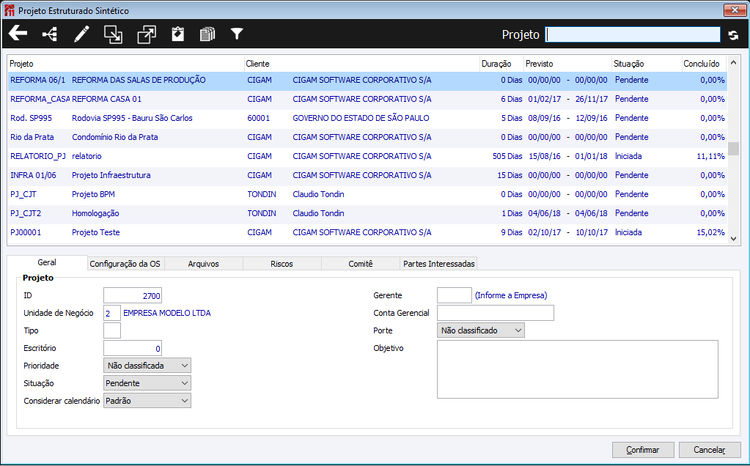Switch to the Configuração da OS tab

click(x=125, y=264)
